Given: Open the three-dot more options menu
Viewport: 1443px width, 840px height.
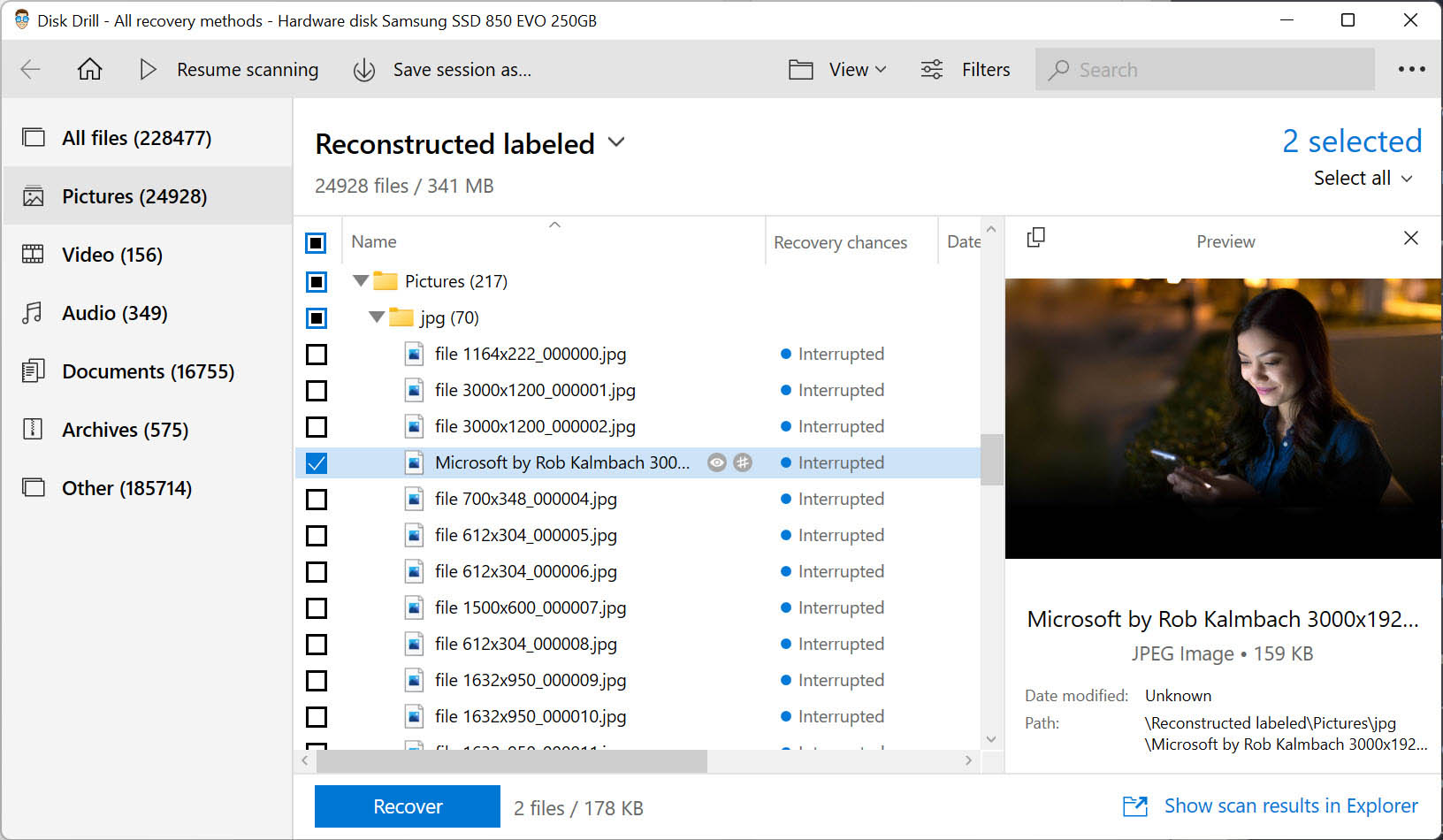Looking at the screenshot, I should pyautogui.click(x=1411, y=69).
